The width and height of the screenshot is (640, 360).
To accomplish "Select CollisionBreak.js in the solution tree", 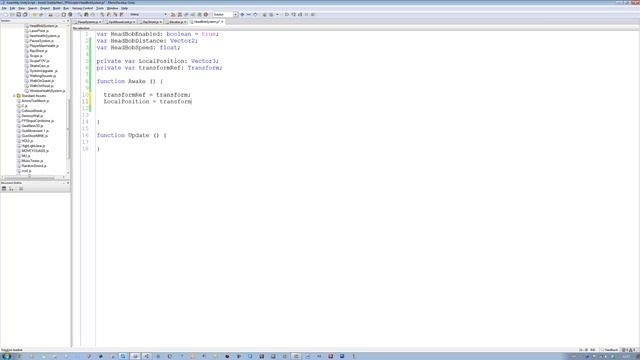I will [33, 111].
